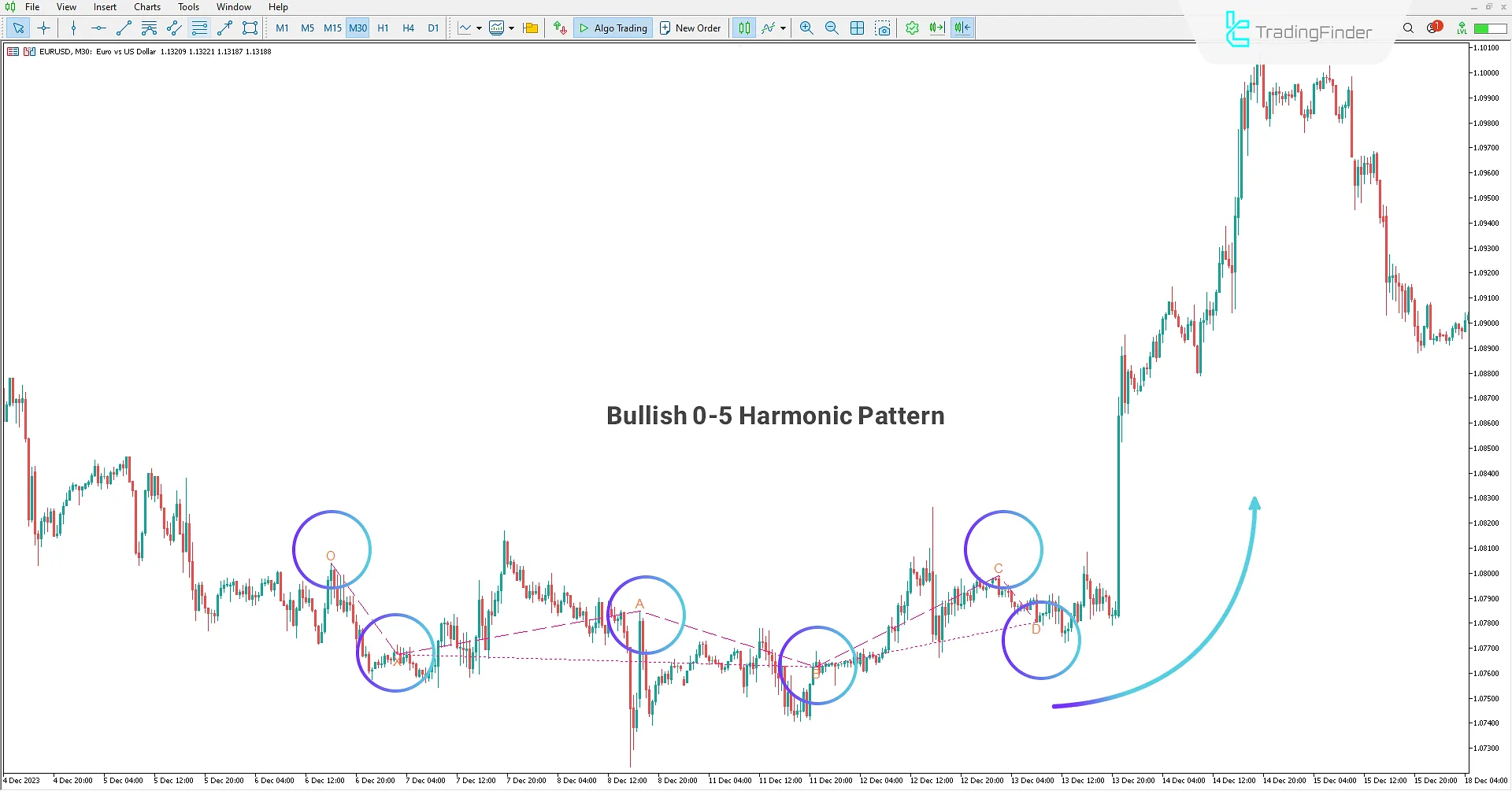Select the crosshair tool

point(43,28)
